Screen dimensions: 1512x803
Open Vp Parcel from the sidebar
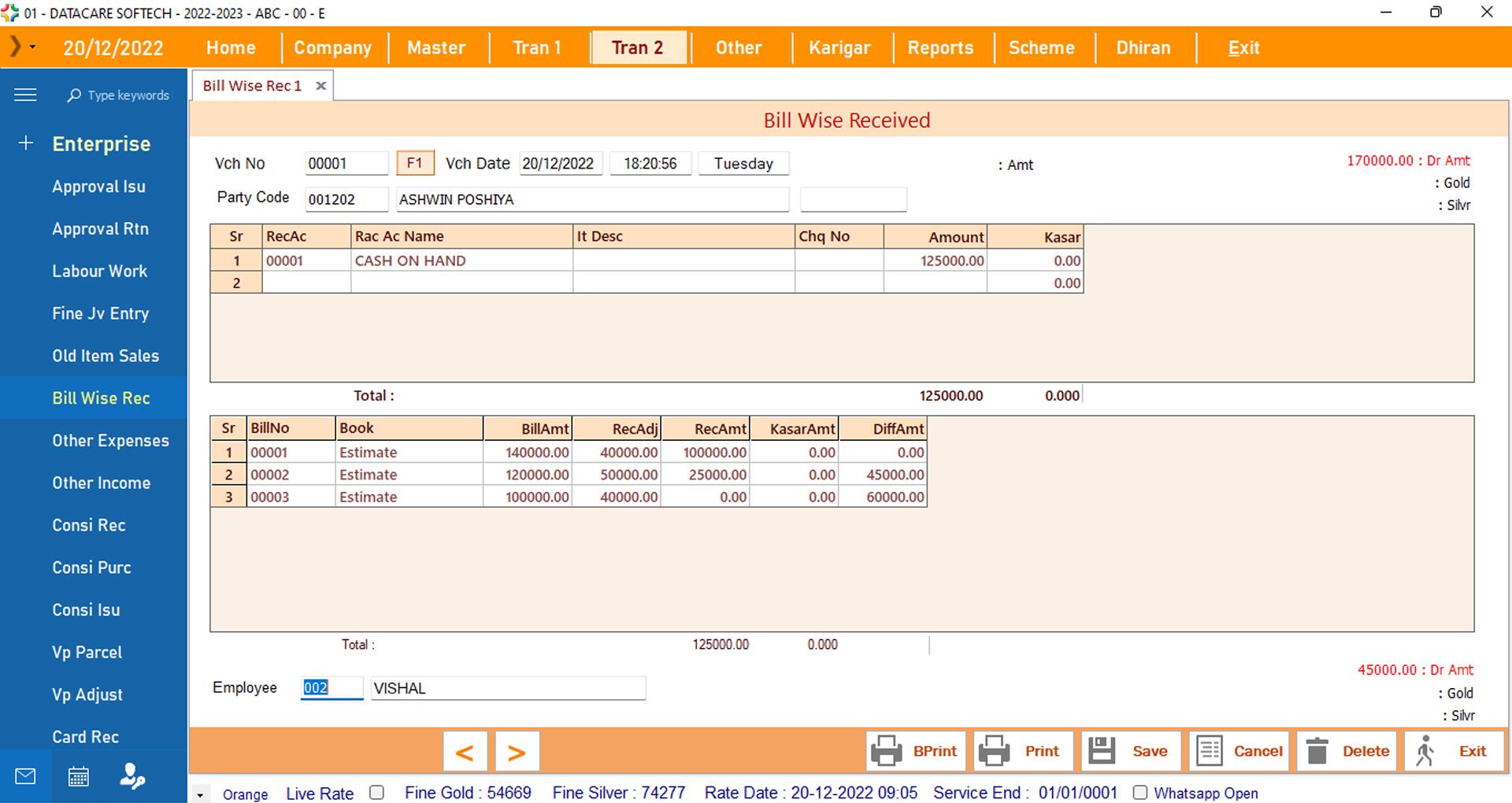pos(94,653)
